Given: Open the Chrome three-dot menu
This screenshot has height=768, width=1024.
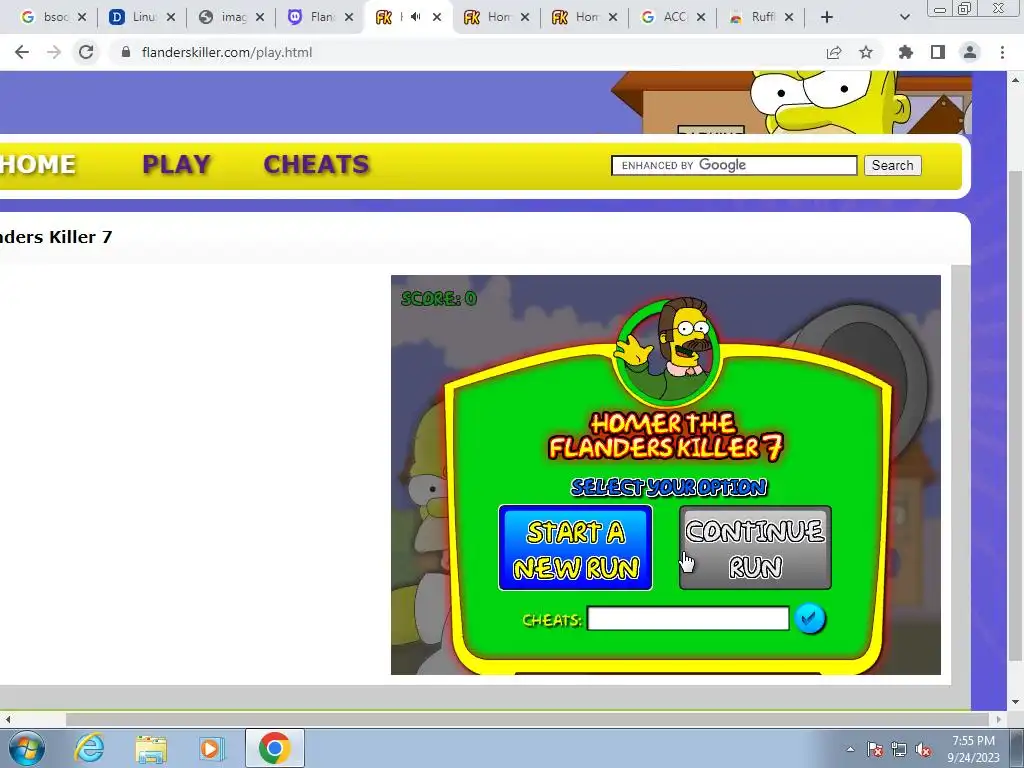Looking at the screenshot, I should pos(1002,52).
